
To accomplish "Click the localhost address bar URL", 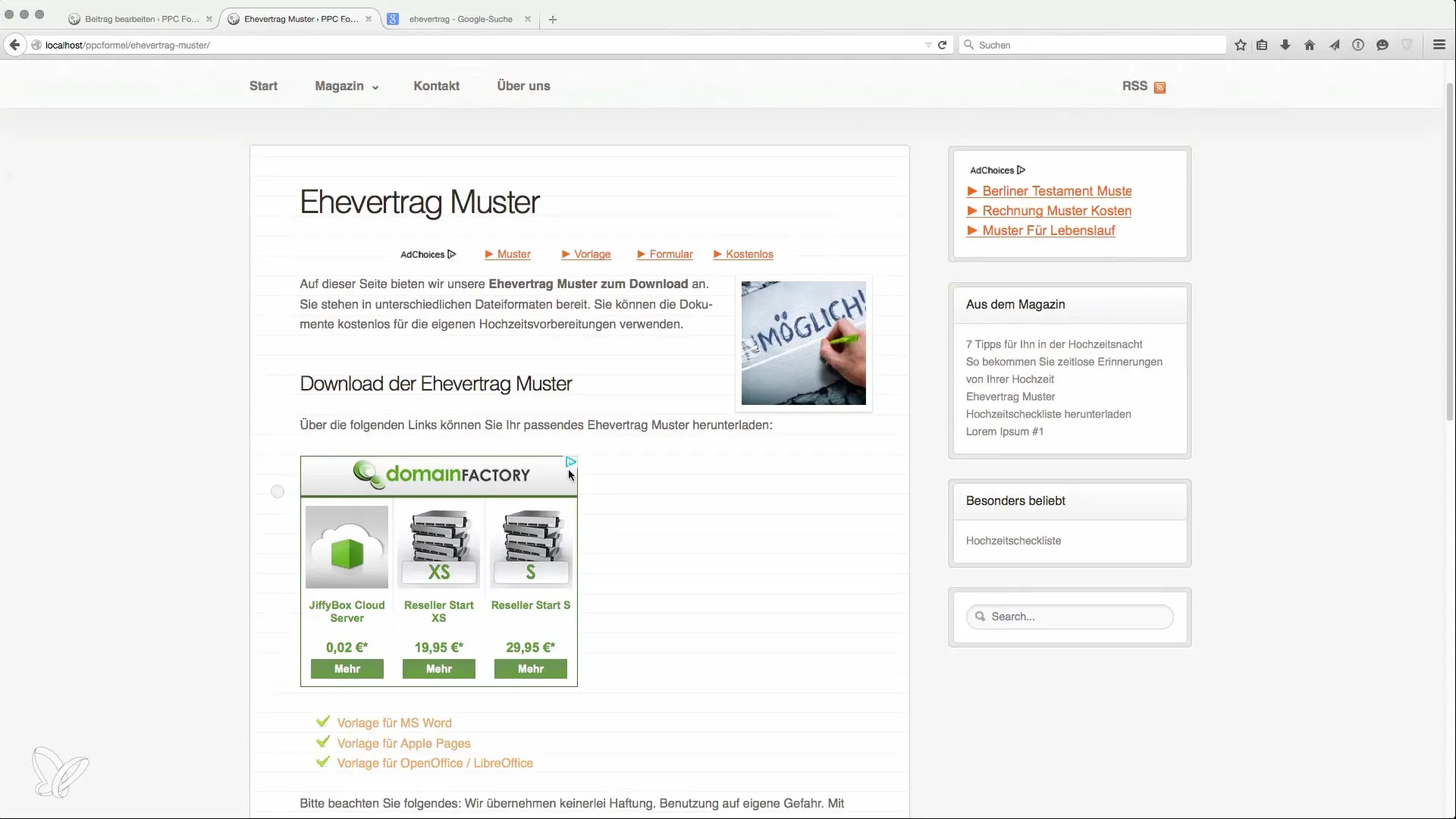I will coord(127,45).
